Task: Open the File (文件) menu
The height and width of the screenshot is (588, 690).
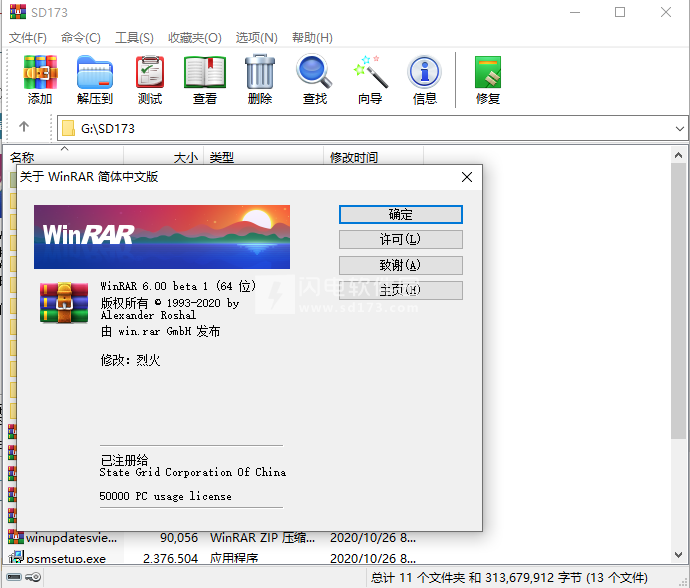Action: pyautogui.click(x=28, y=38)
